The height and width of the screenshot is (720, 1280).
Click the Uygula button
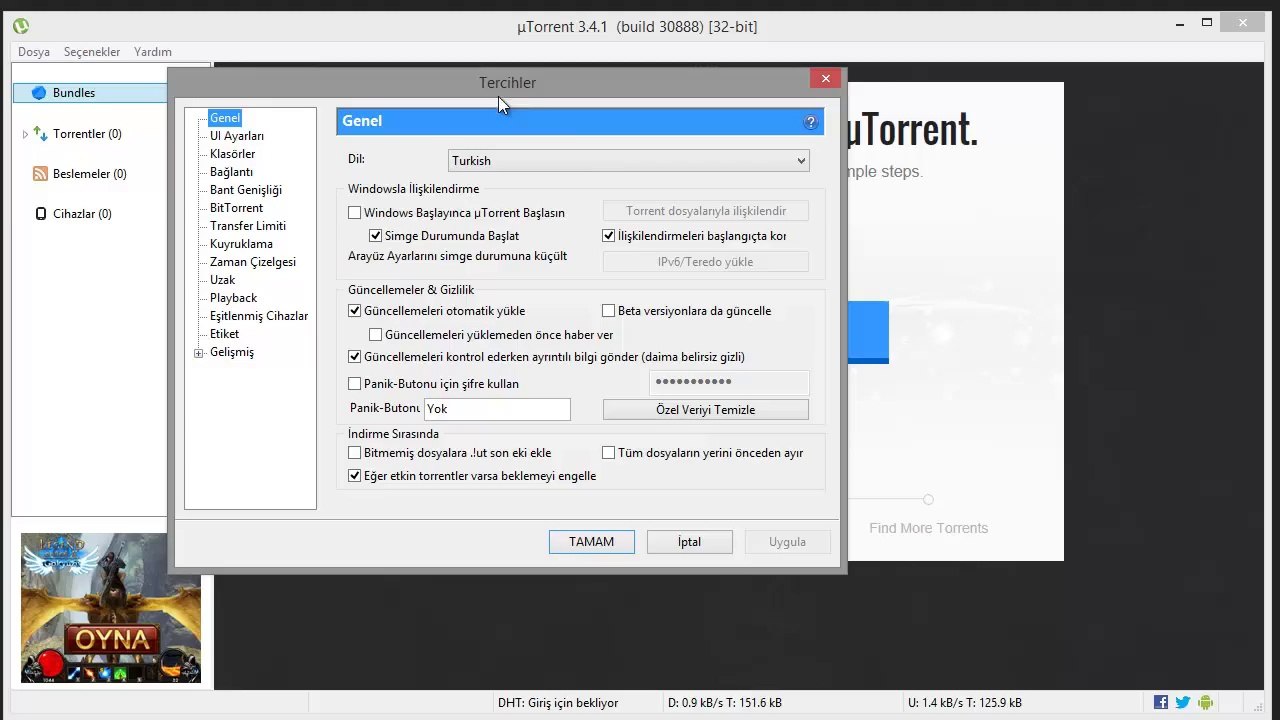click(x=788, y=542)
